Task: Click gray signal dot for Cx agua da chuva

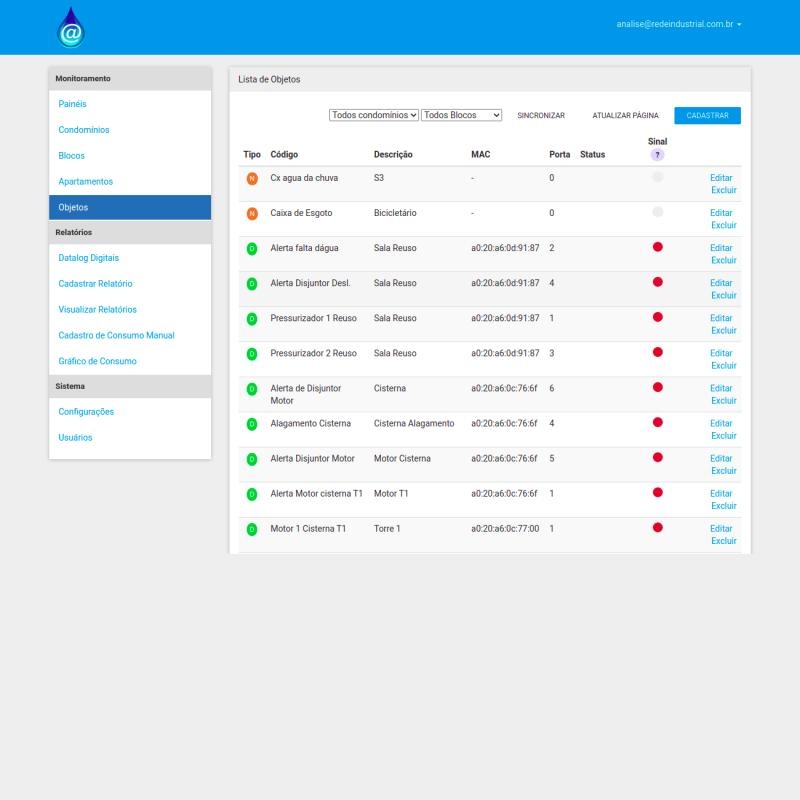Action: [x=657, y=177]
